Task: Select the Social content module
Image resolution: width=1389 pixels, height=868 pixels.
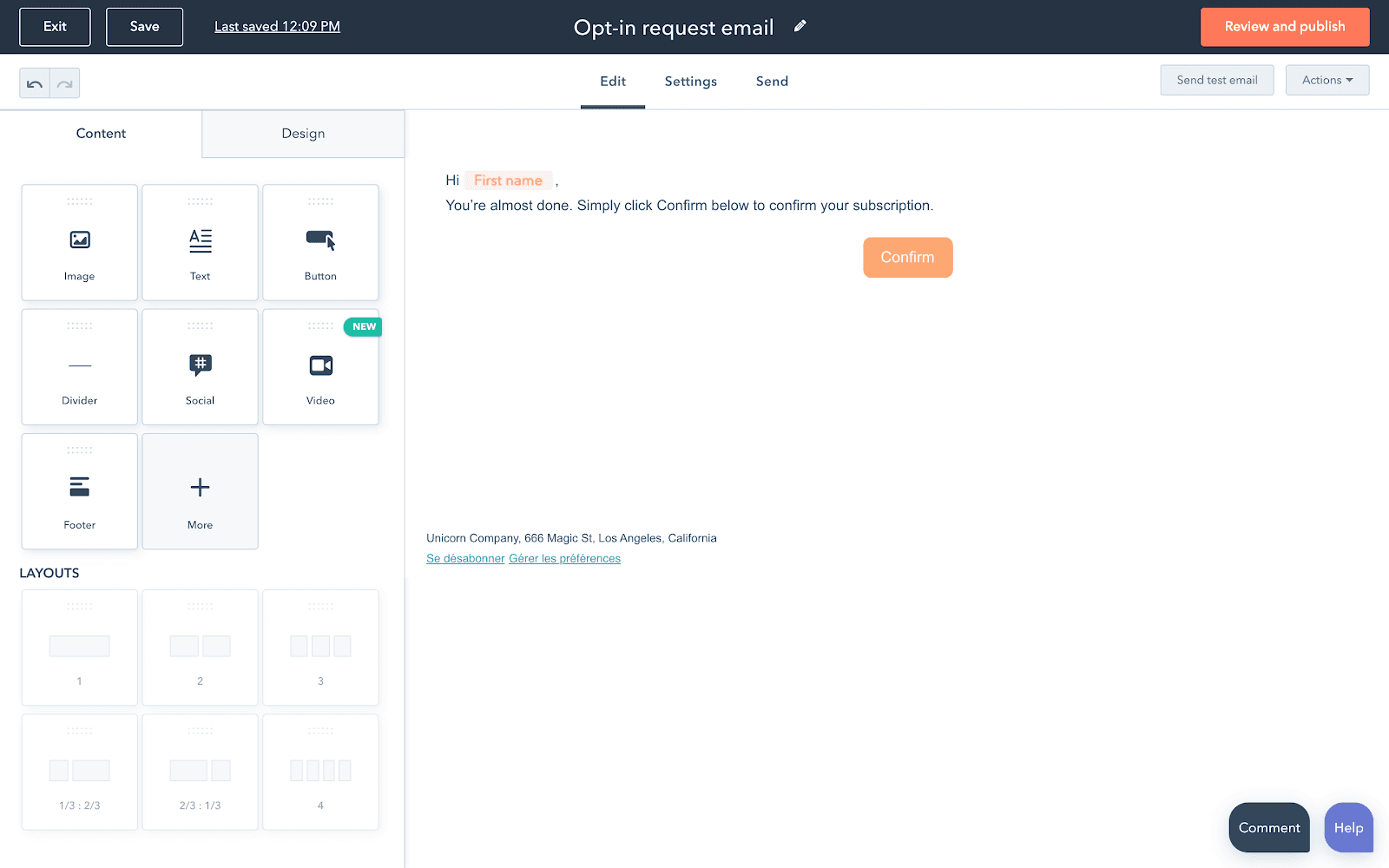Action: [x=201, y=367]
